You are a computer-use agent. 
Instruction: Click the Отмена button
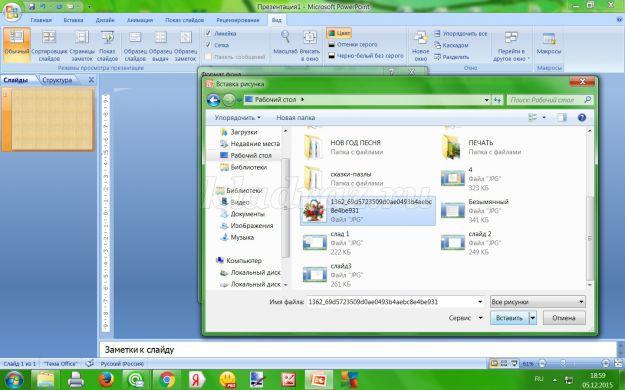coord(564,318)
